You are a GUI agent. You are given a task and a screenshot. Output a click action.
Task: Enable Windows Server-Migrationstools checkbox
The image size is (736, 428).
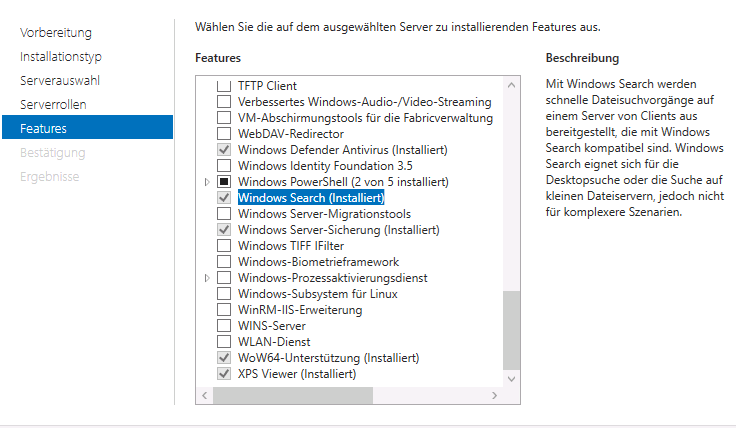224,214
